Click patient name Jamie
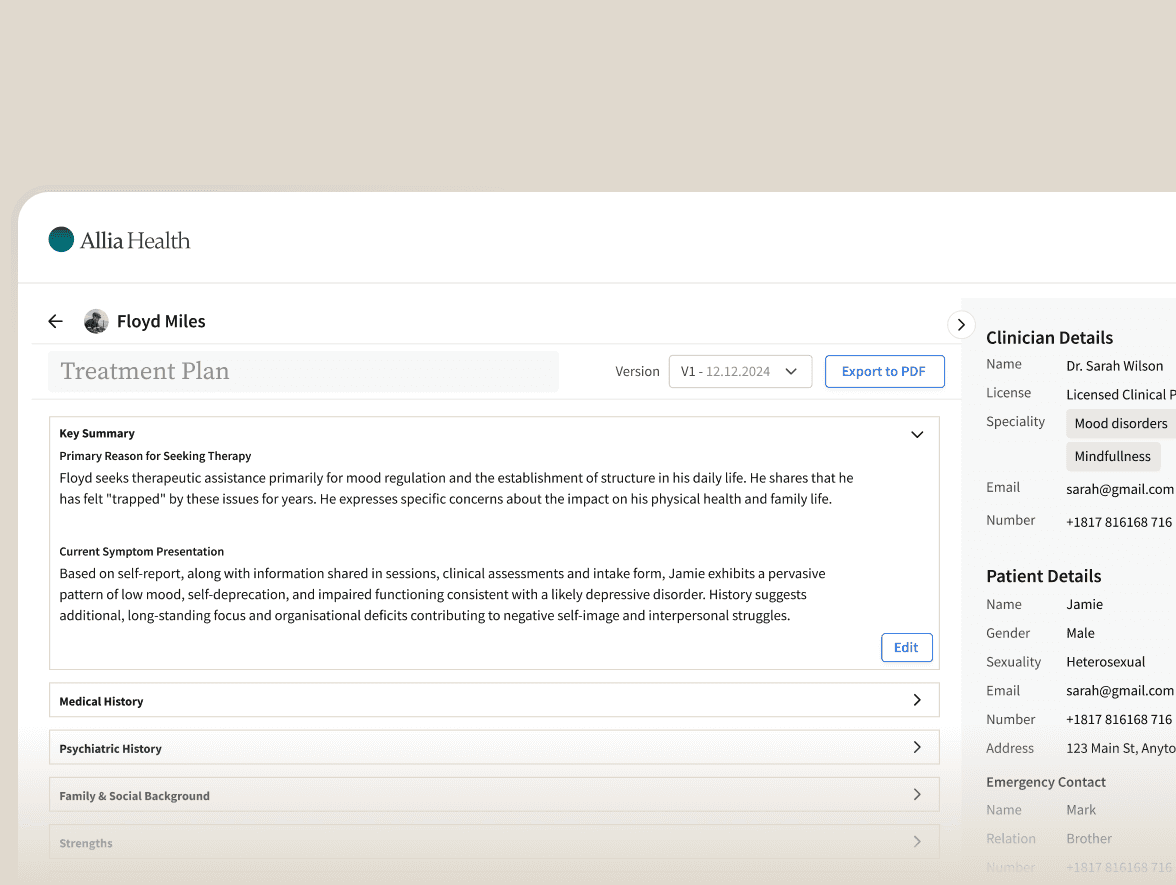Image resolution: width=1176 pixels, height=885 pixels. point(1084,604)
